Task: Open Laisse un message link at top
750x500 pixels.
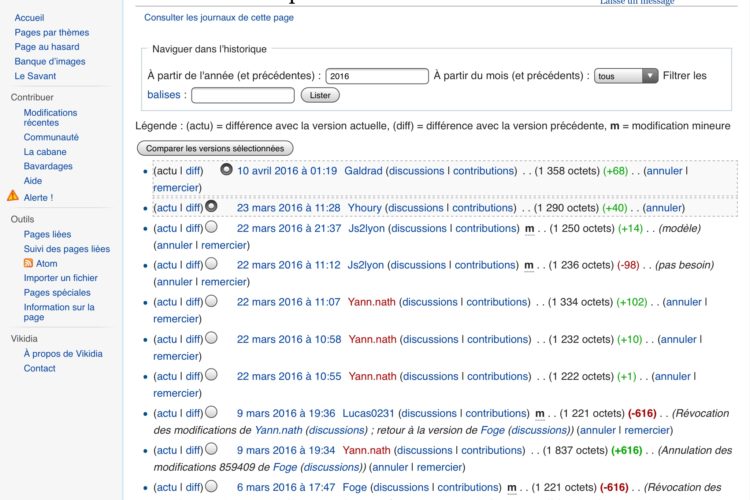Action: click(637, 2)
